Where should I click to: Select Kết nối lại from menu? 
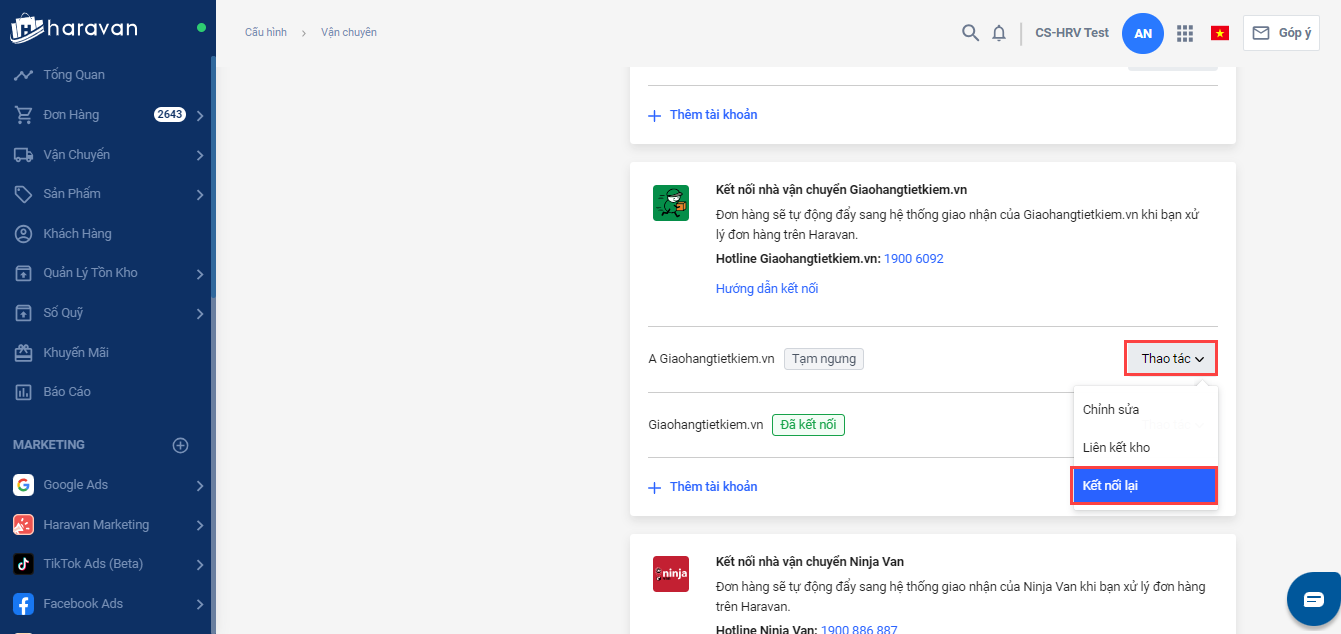(x=1144, y=486)
